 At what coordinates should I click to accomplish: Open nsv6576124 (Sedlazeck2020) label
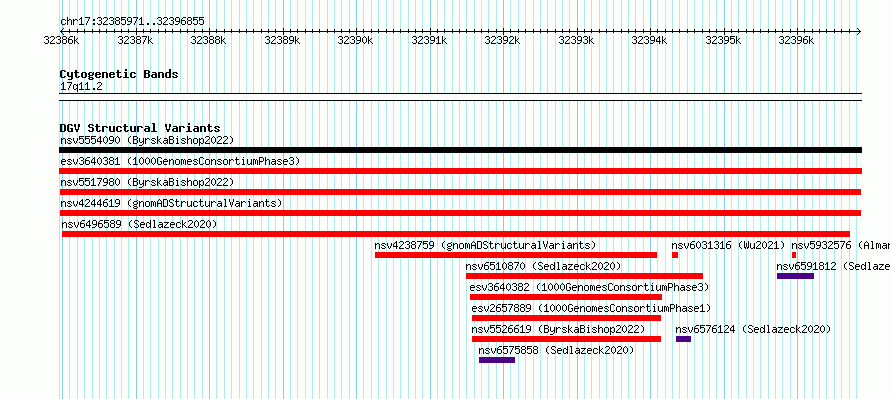(753, 329)
